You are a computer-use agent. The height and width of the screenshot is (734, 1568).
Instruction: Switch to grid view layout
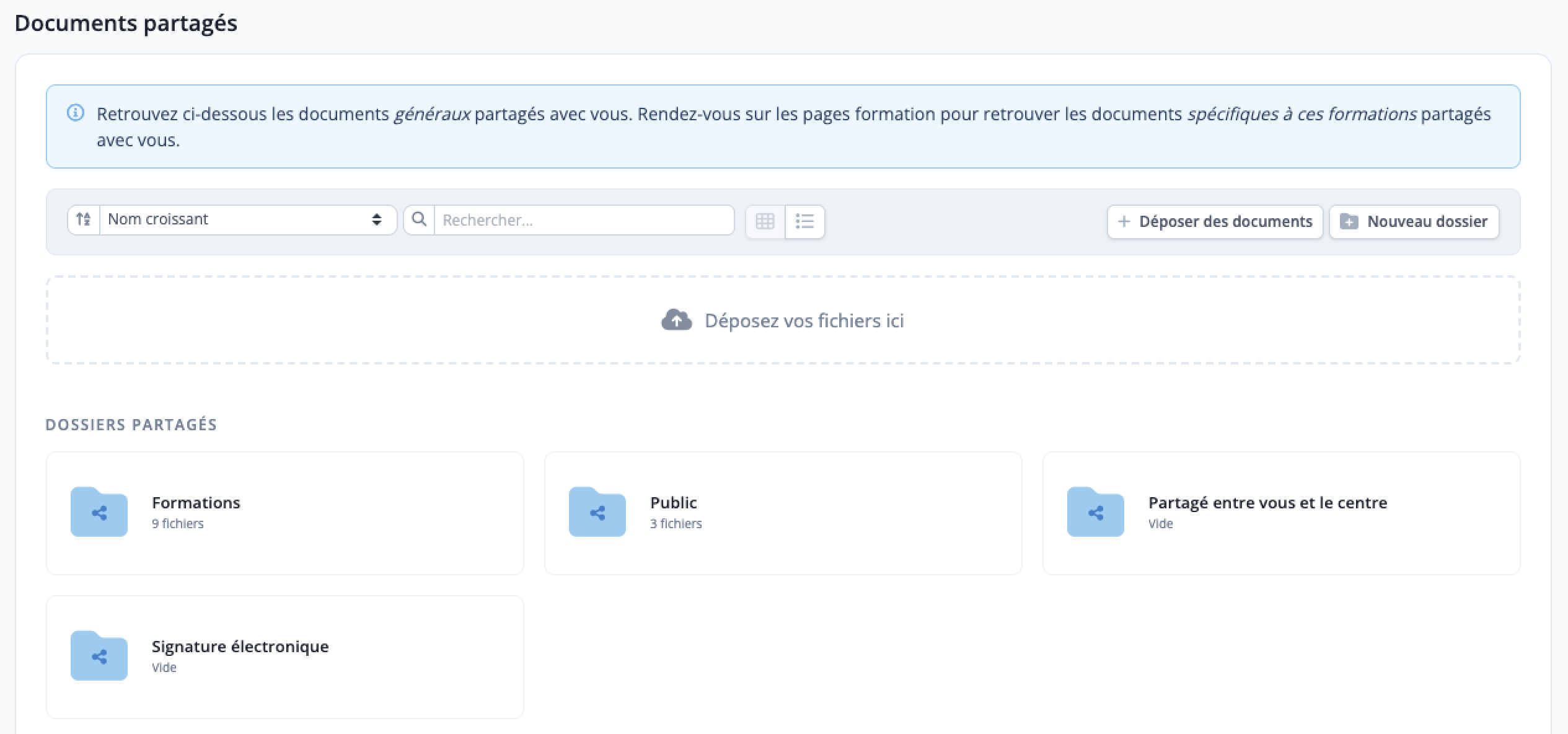click(x=765, y=221)
